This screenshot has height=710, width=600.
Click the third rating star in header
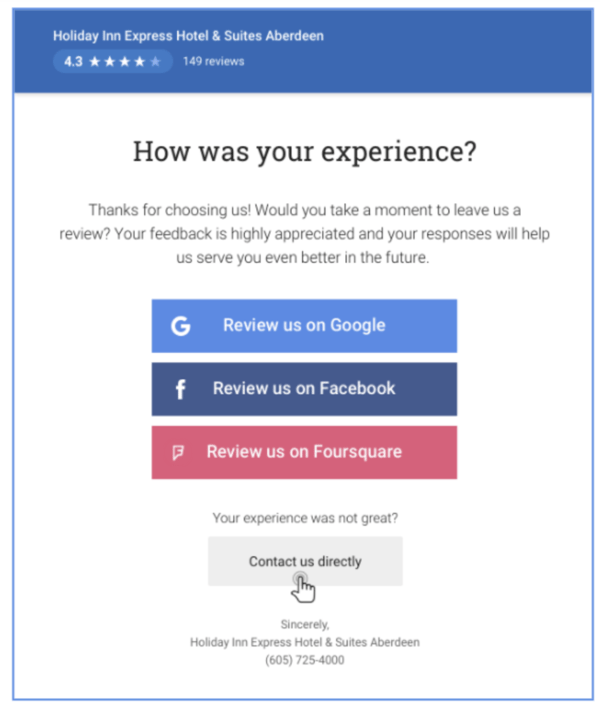[124, 61]
